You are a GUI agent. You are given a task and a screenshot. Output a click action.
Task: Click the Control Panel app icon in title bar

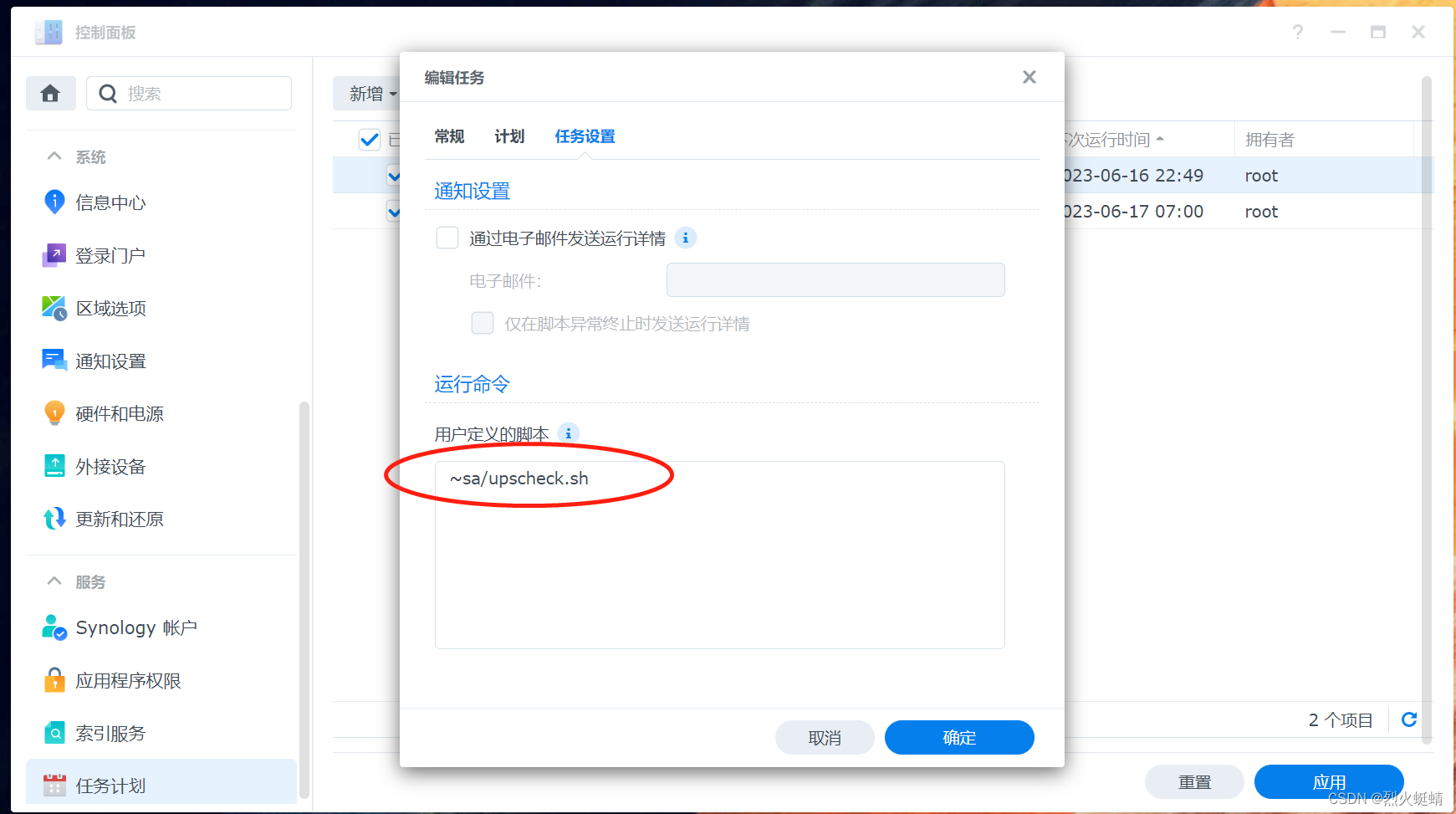click(x=49, y=32)
